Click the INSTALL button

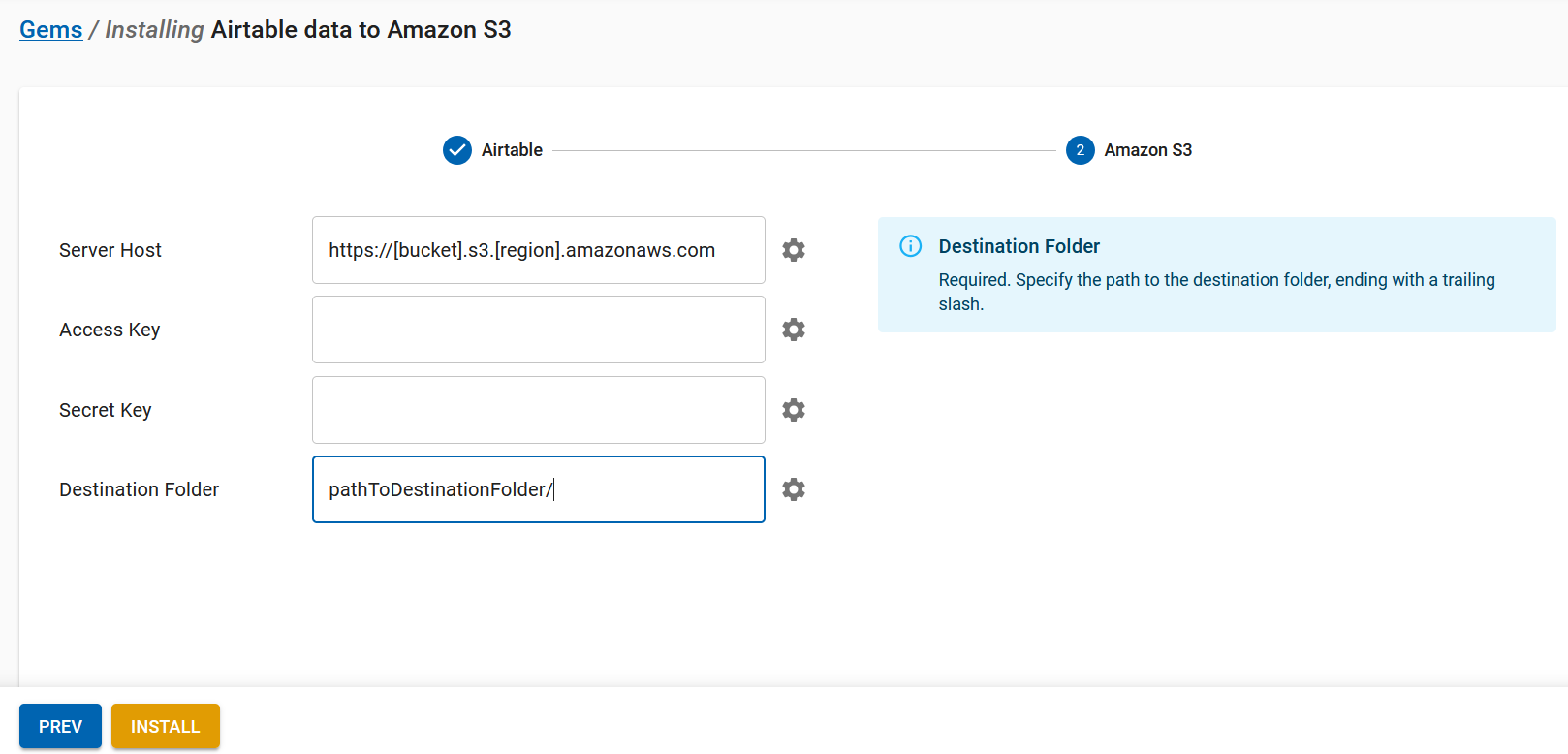point(165,726)
